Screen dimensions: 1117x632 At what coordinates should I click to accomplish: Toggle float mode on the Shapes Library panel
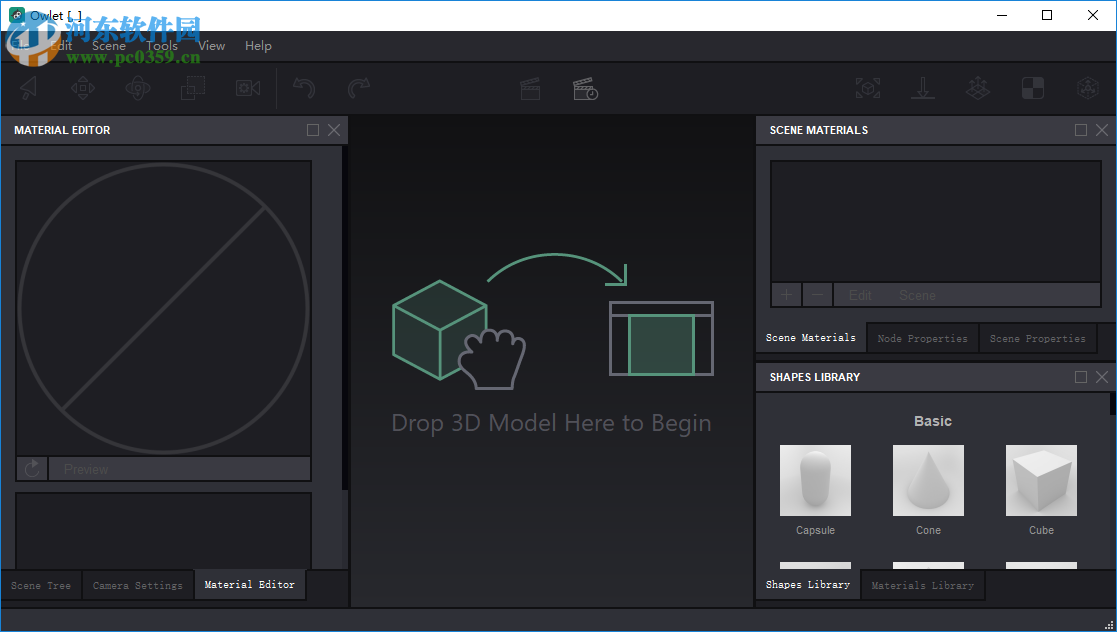(x=1080, y=377)
